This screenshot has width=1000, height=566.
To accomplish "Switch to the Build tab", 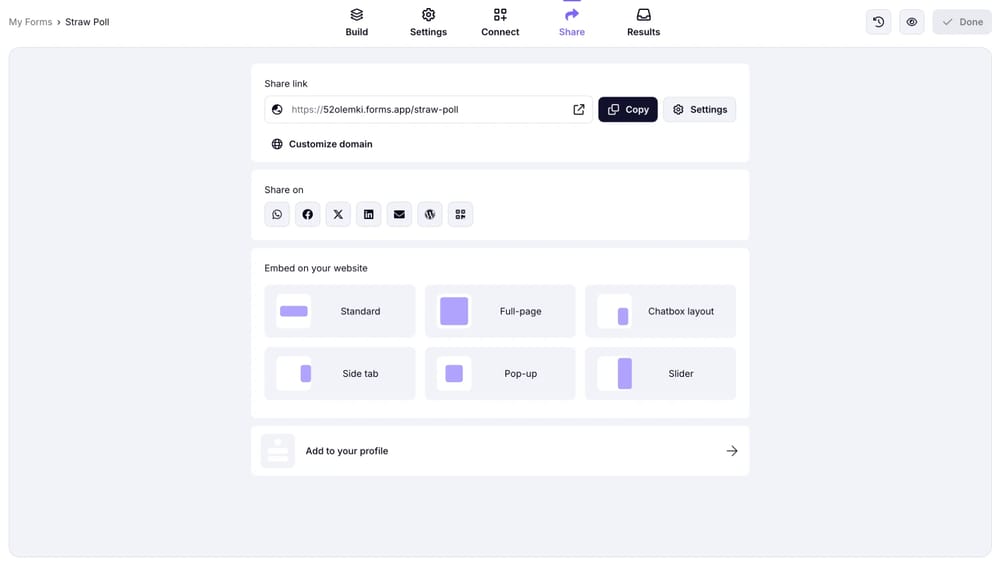I will point(357,22).
